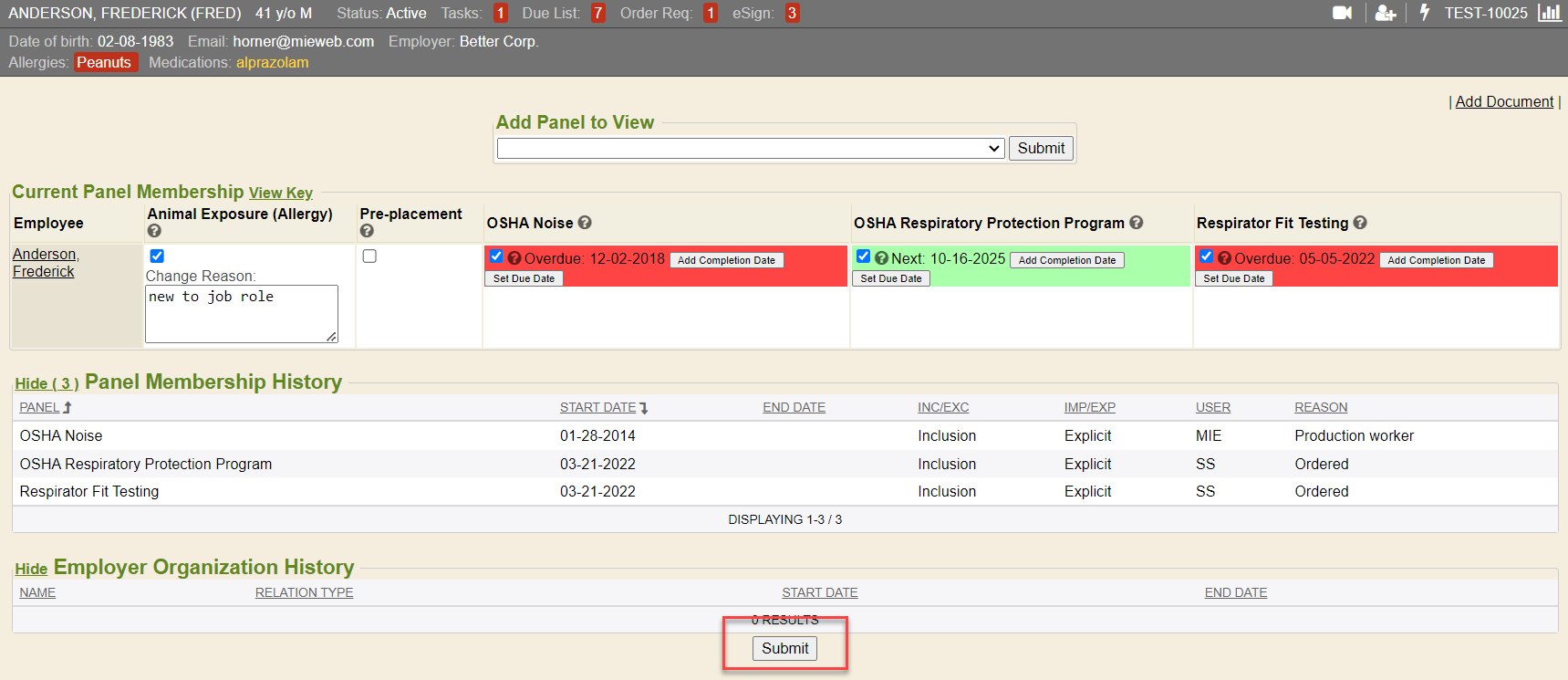
Task: Click help icon next to OSHA Noise
Action: [585, 223]
